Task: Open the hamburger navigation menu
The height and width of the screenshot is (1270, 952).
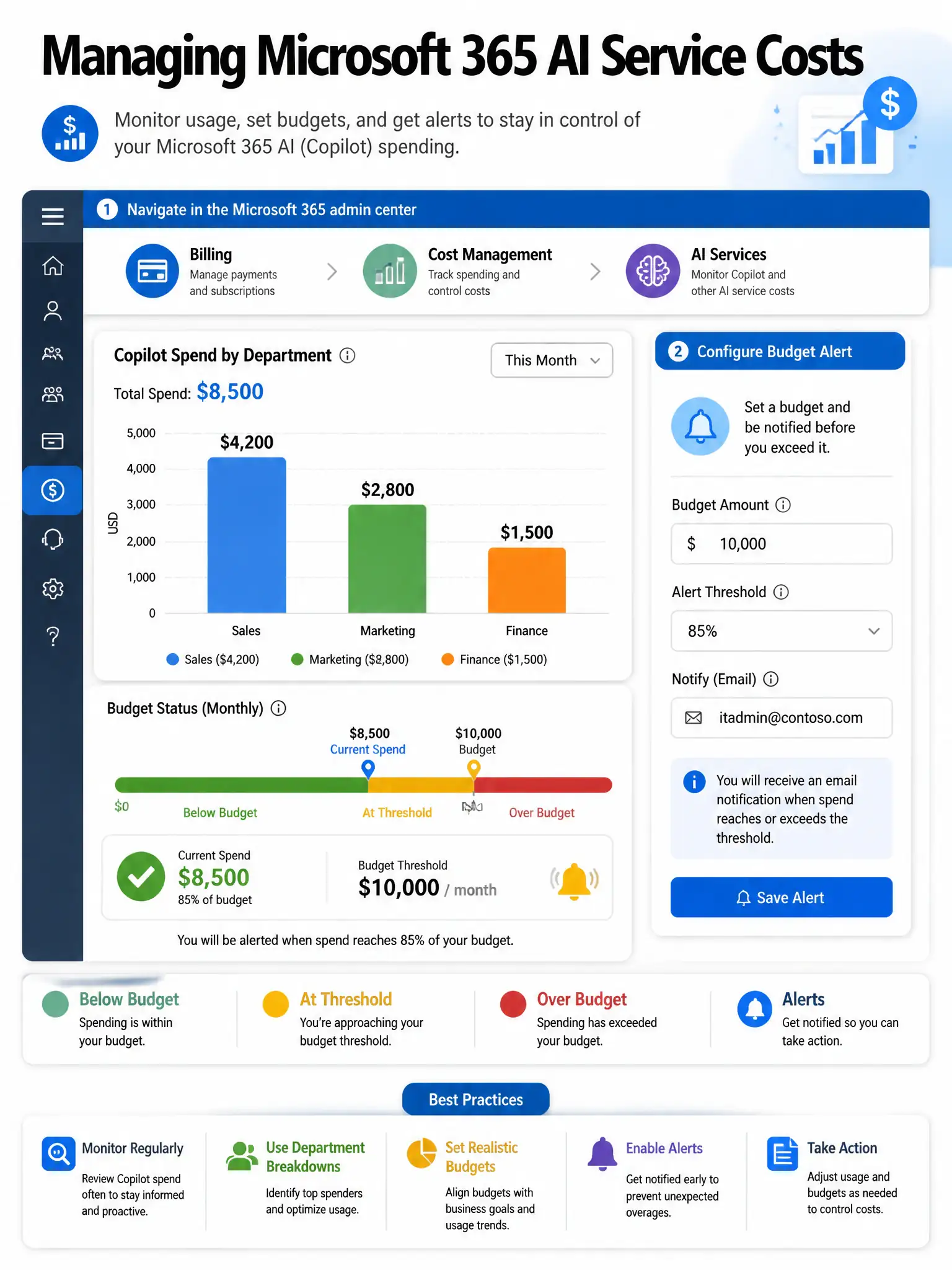Action: (53, 216)
